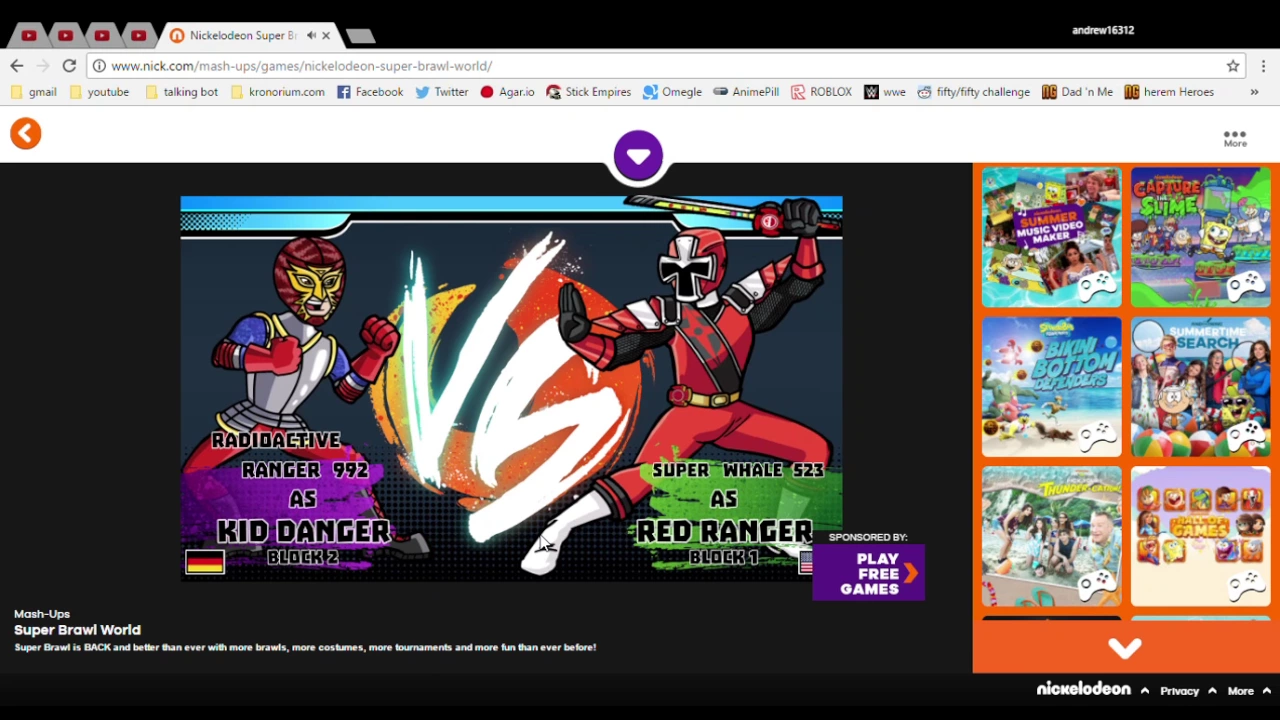Click the Nickelodeon footer logo

point(1083,689)
